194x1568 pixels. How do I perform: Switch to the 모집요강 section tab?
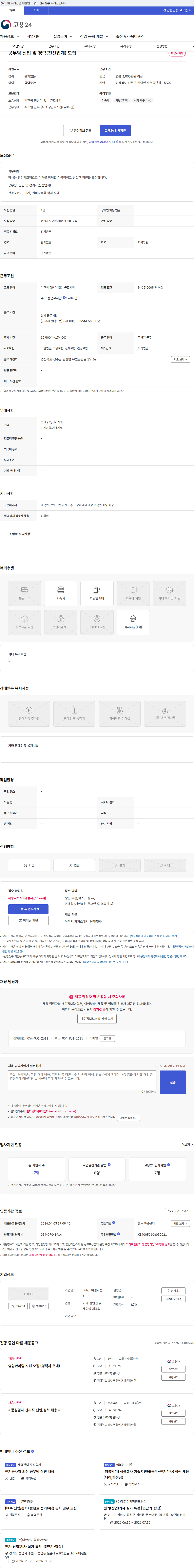pyautogui.click(x=18, y=46)
